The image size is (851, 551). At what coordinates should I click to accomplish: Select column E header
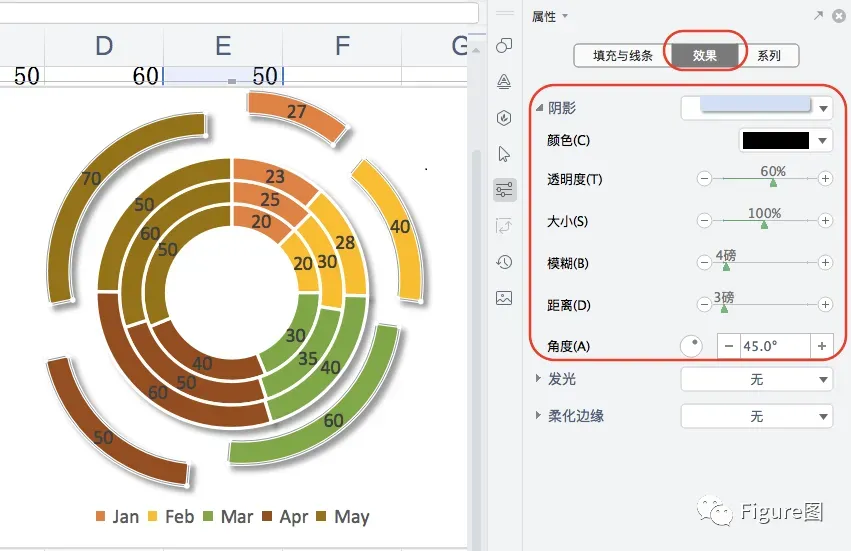point(223,46)
